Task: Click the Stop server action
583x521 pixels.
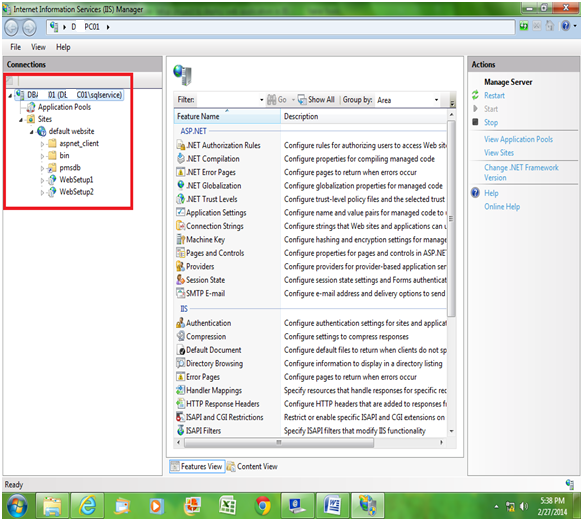Action: (x=491, y=122)
